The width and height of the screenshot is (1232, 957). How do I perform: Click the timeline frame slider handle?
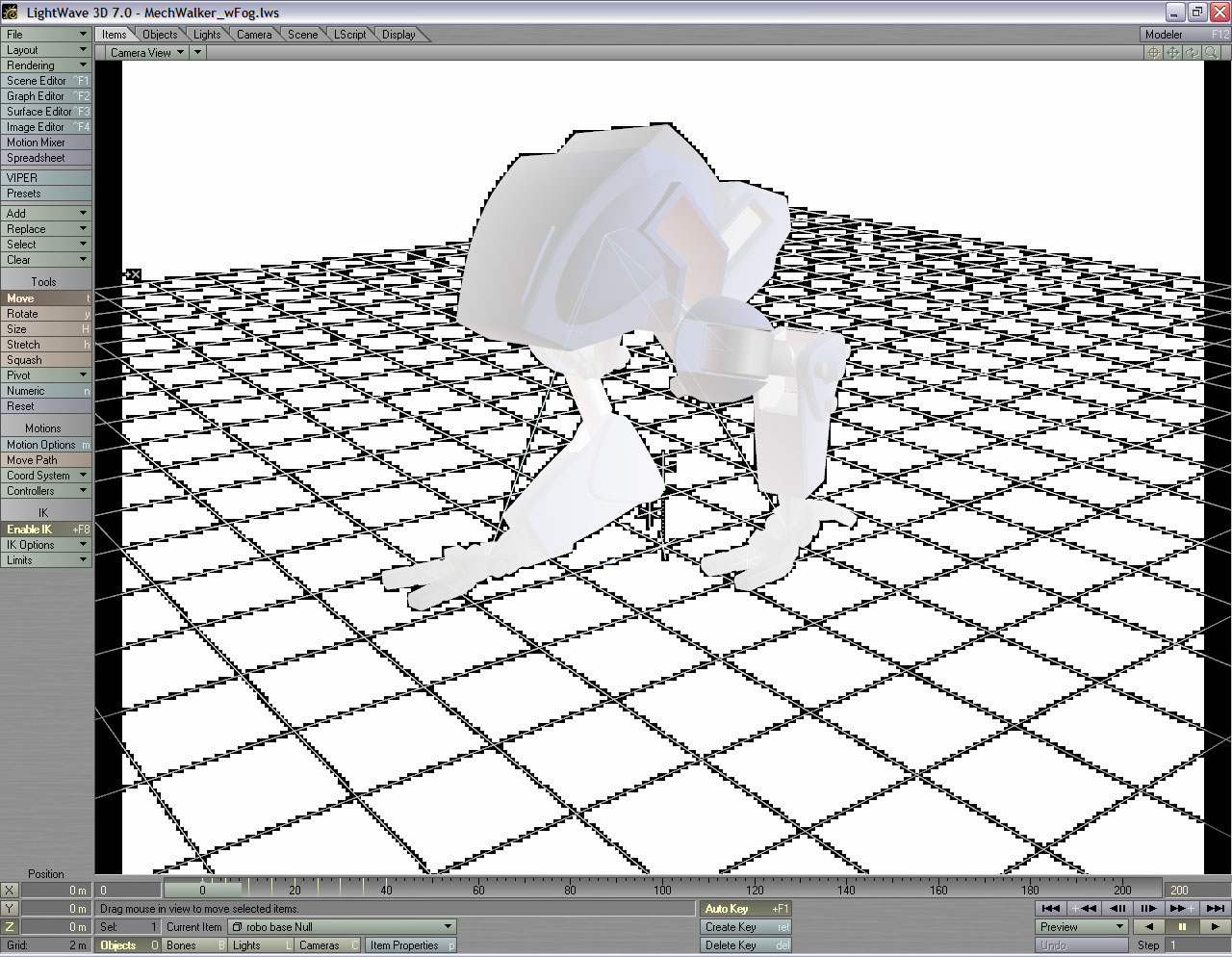coord(202,891)
